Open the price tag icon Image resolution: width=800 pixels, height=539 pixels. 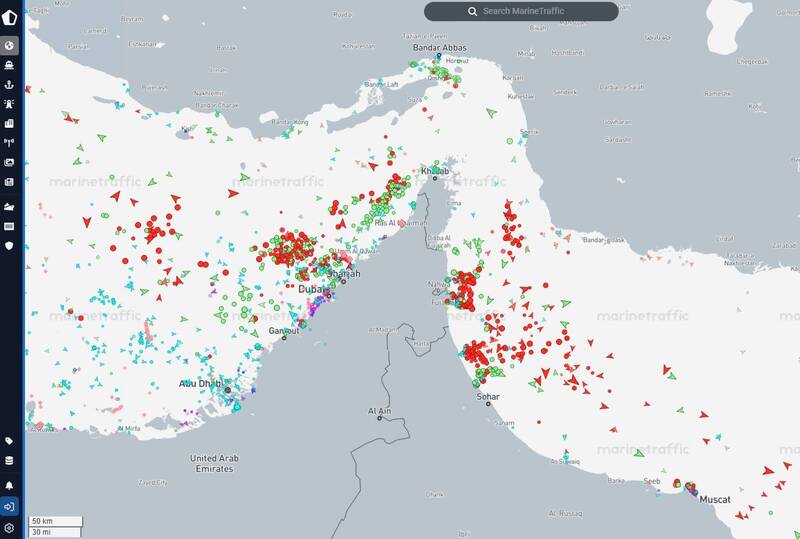(x=10, y=441)
